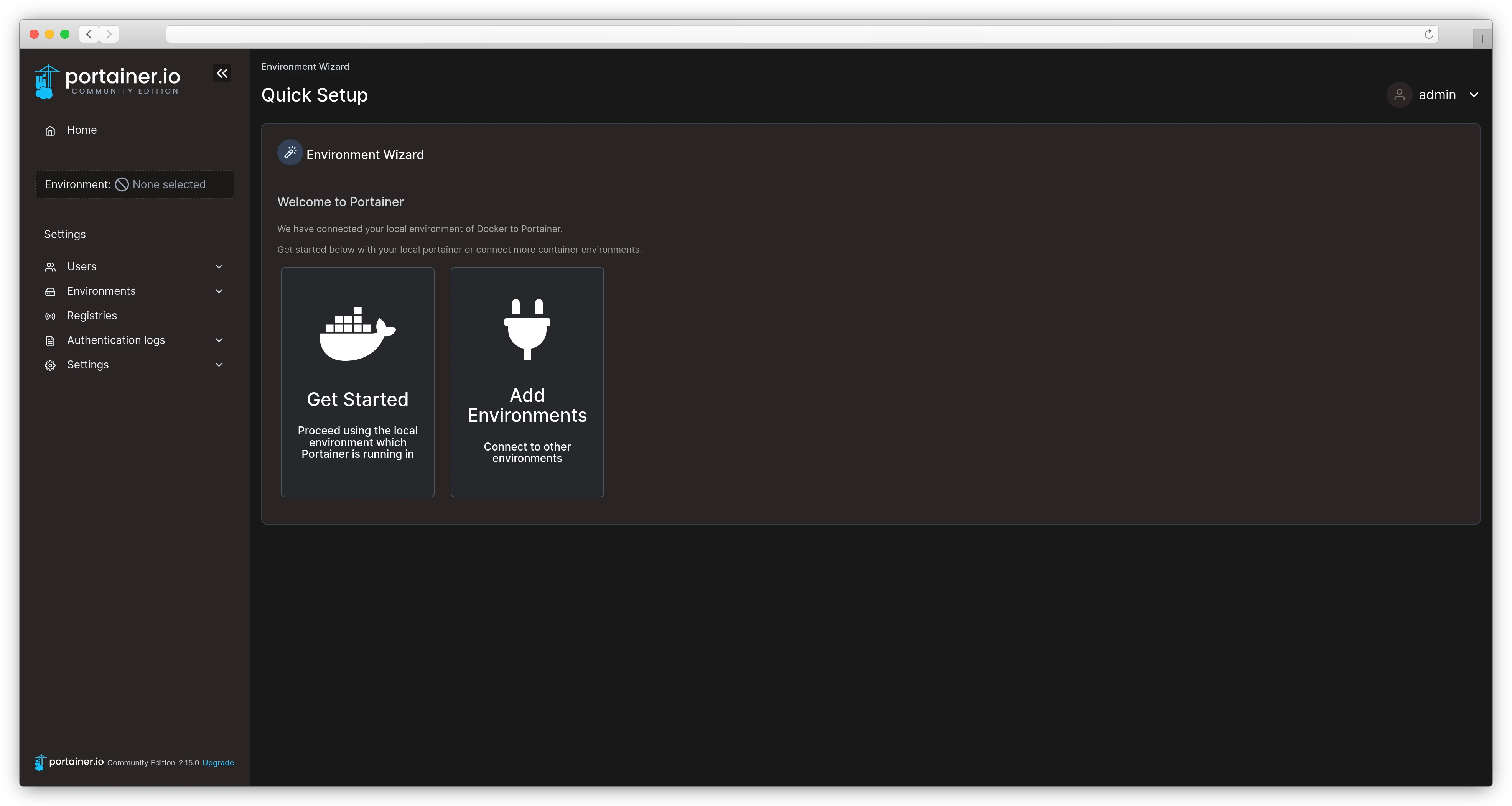
Task: Go to Home in sidebar
Action: pyautogui.click(x=82, y=130)
